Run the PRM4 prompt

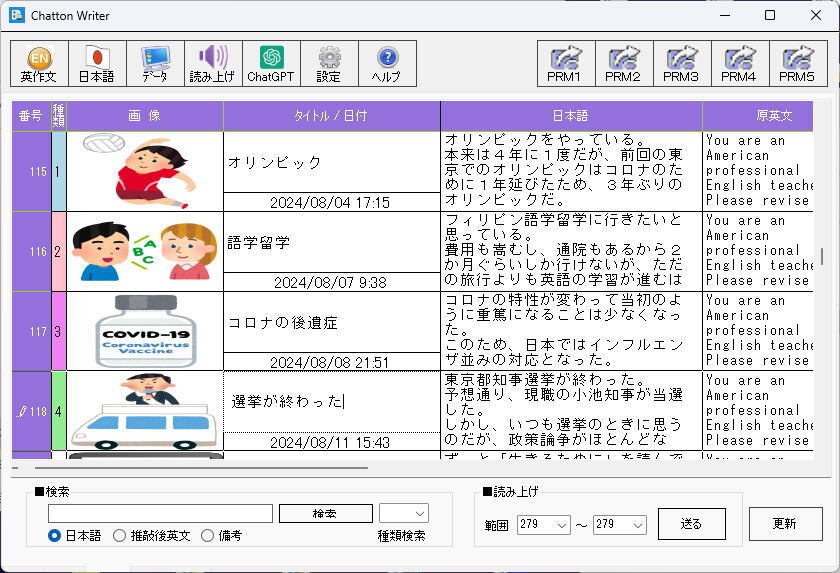[740, 64]
